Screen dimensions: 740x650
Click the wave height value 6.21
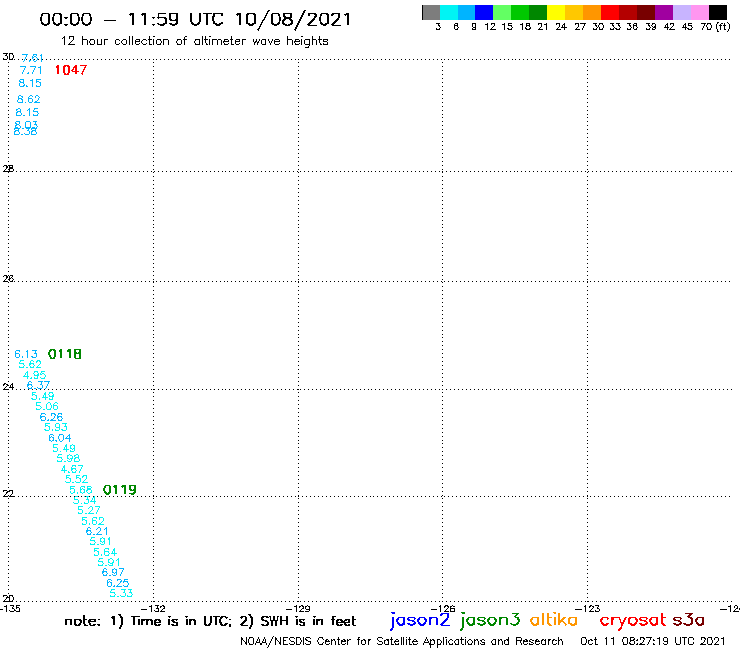[97, 532]
